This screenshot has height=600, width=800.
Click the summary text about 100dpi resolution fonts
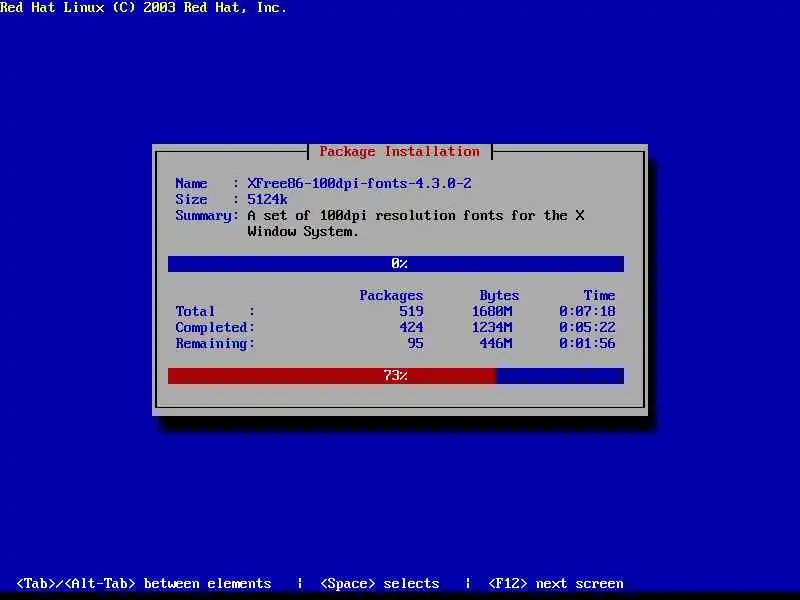coord(416,223)
